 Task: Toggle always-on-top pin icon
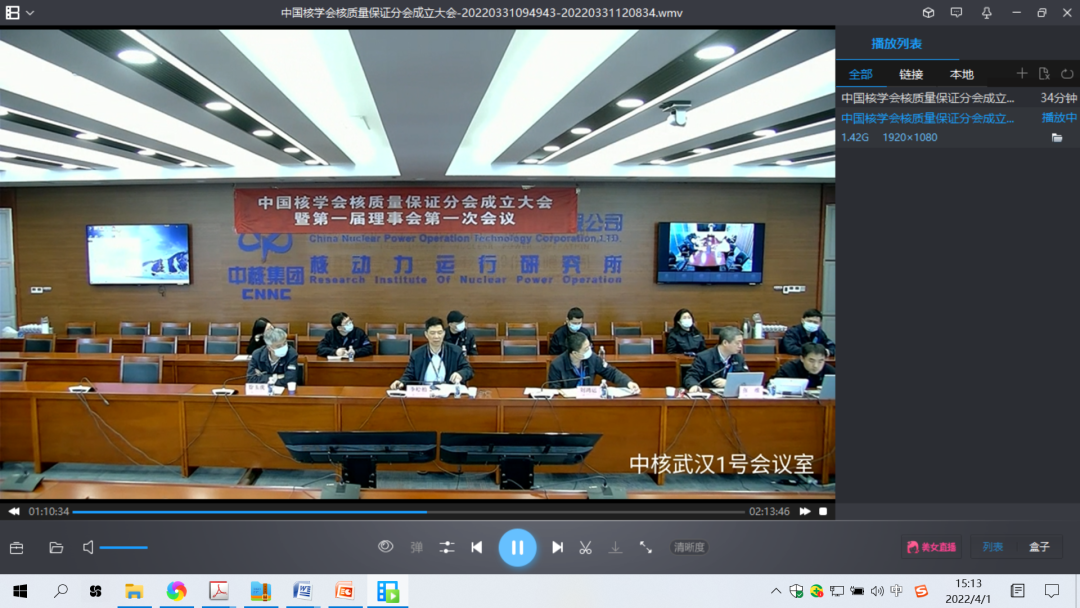tap(986, 13)
